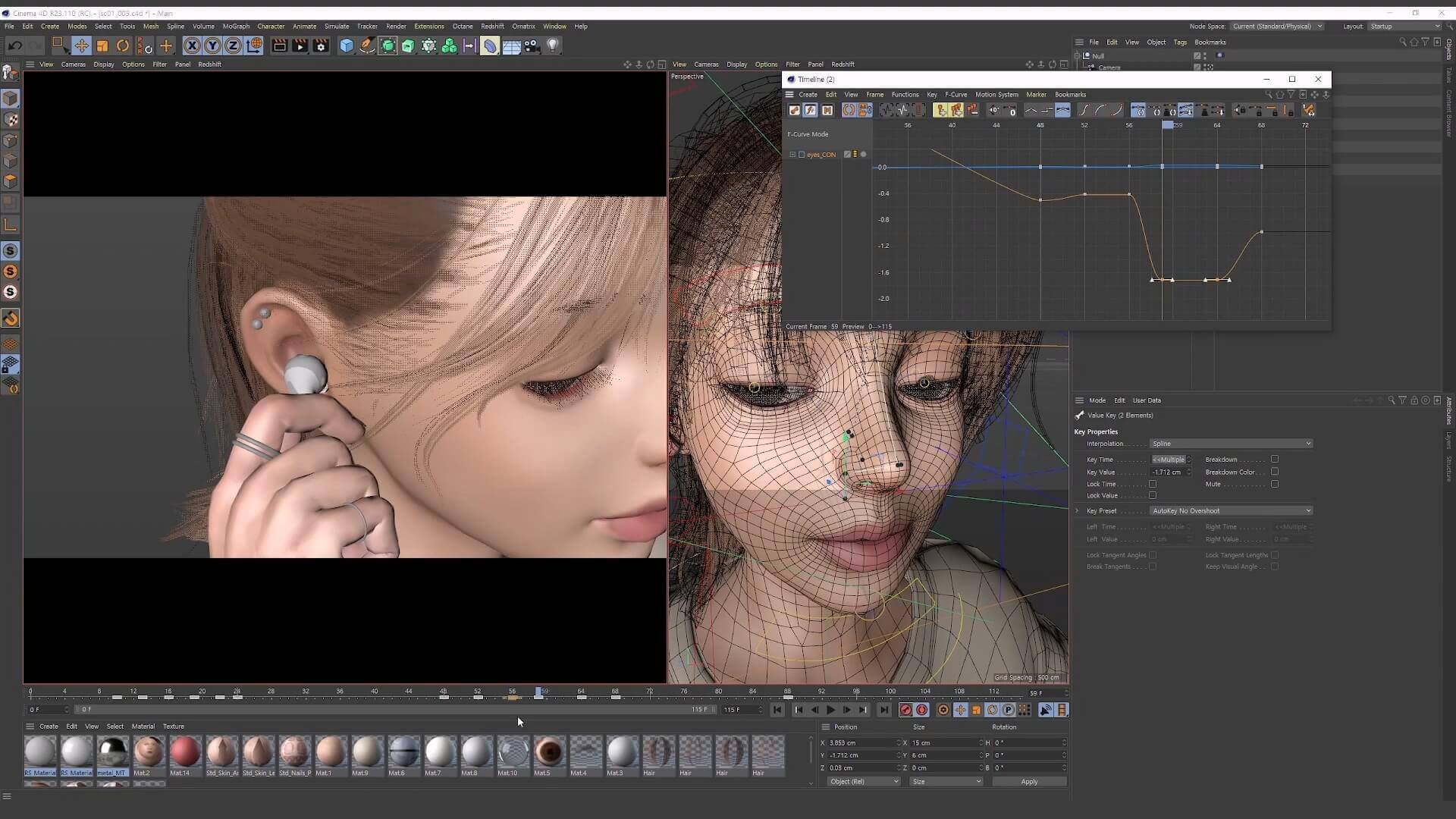Open Edit Render Settings gear clapperboard
1456x819 pixels.
[x=321, y=46]
